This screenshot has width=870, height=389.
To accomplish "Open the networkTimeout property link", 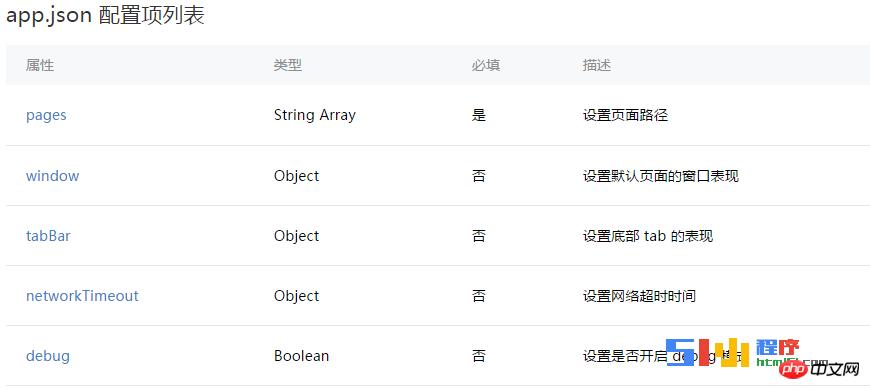I will tap(82, 296).
